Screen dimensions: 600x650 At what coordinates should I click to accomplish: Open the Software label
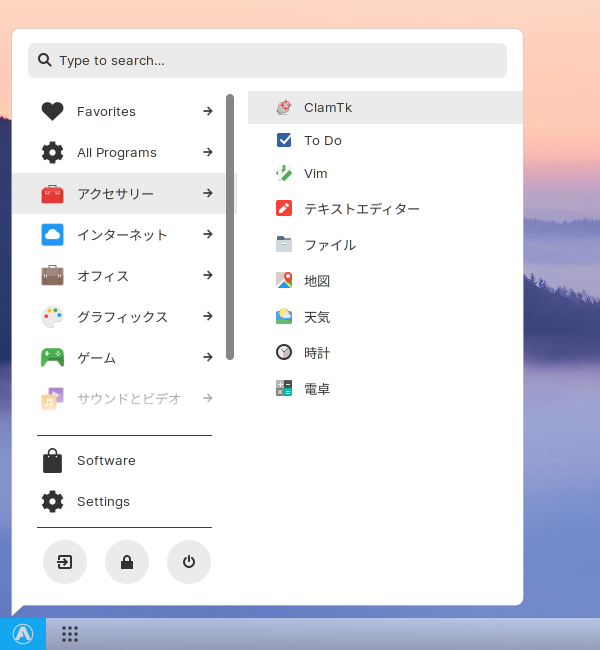pos(106,461)
